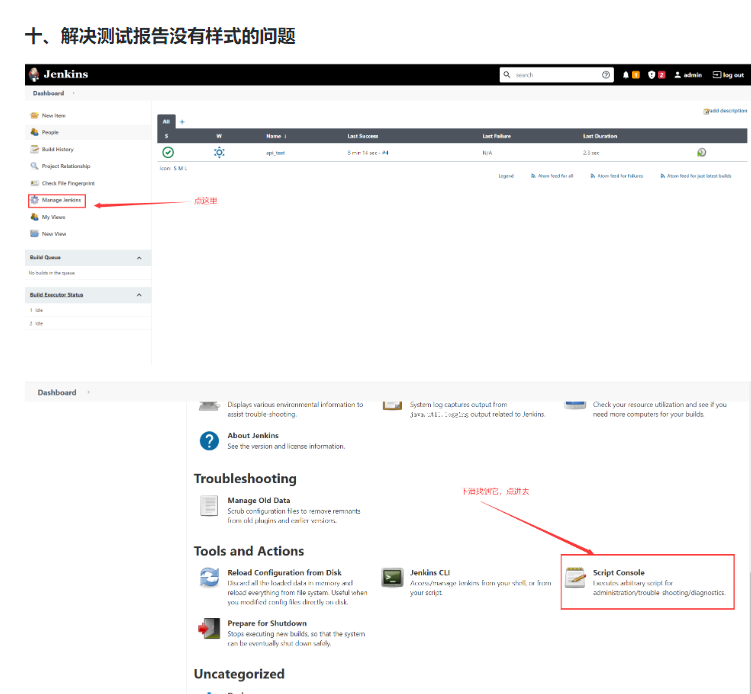The image size is (751, 694).
Task: Click the People sidebar icon
Action: pyautogui.click(x=34, y=132)
